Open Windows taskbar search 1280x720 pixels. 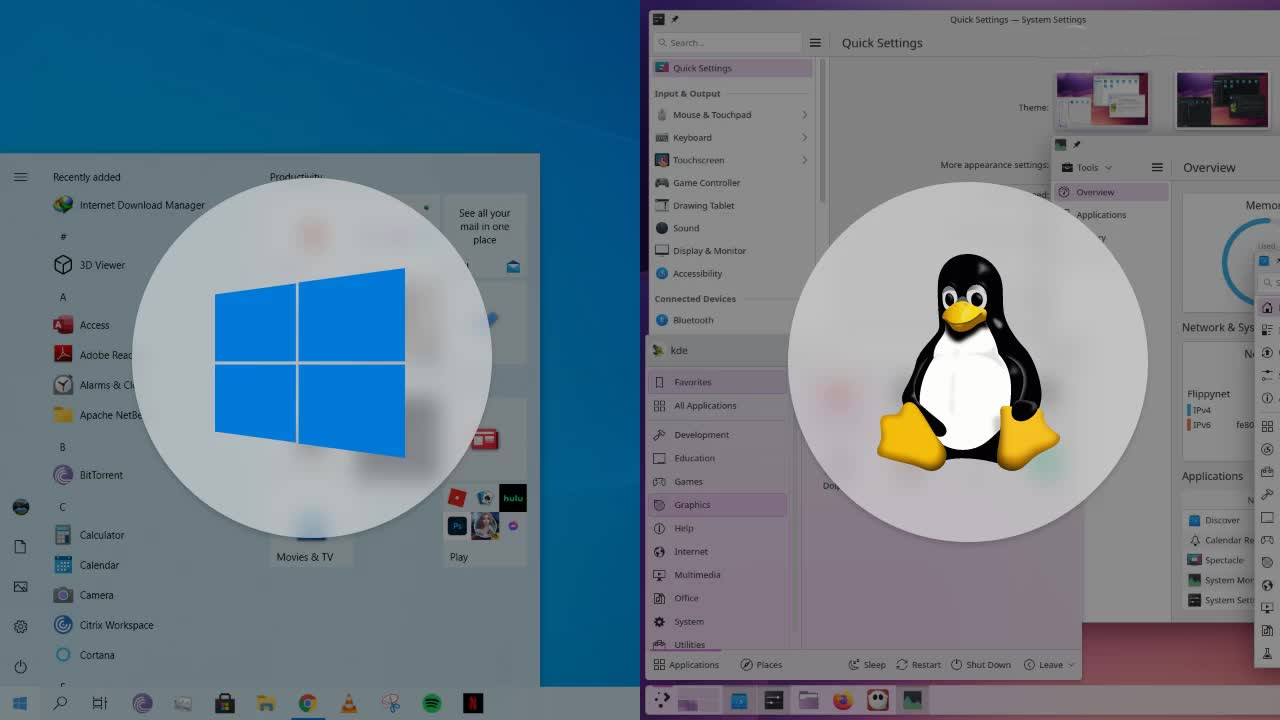click(60, 703)
